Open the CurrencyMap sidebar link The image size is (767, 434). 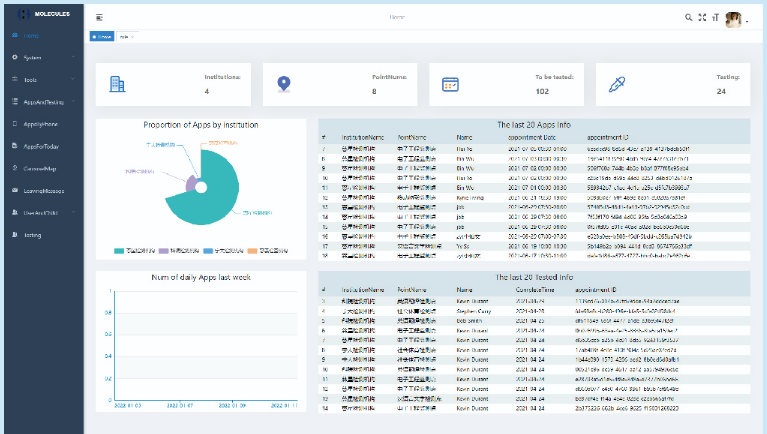tap(40, 168)
